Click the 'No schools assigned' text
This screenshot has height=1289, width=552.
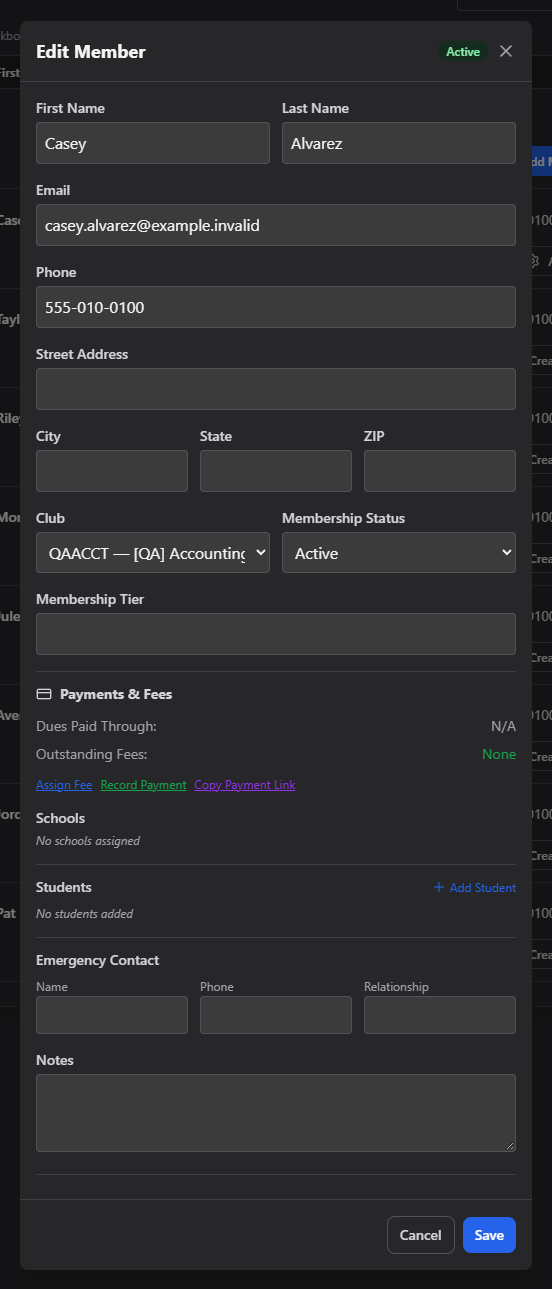click(x=88, y=841)
